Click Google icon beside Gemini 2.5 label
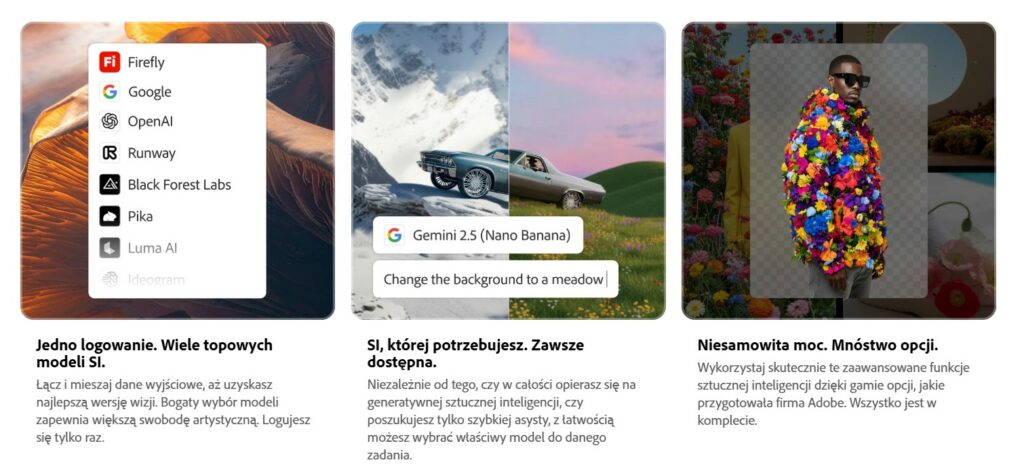 pyautogui.click(x=394, y=235)
